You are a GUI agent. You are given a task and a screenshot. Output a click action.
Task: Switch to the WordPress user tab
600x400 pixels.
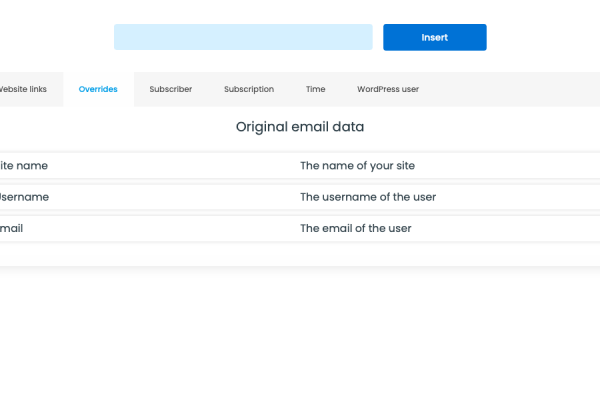(388, 89)
